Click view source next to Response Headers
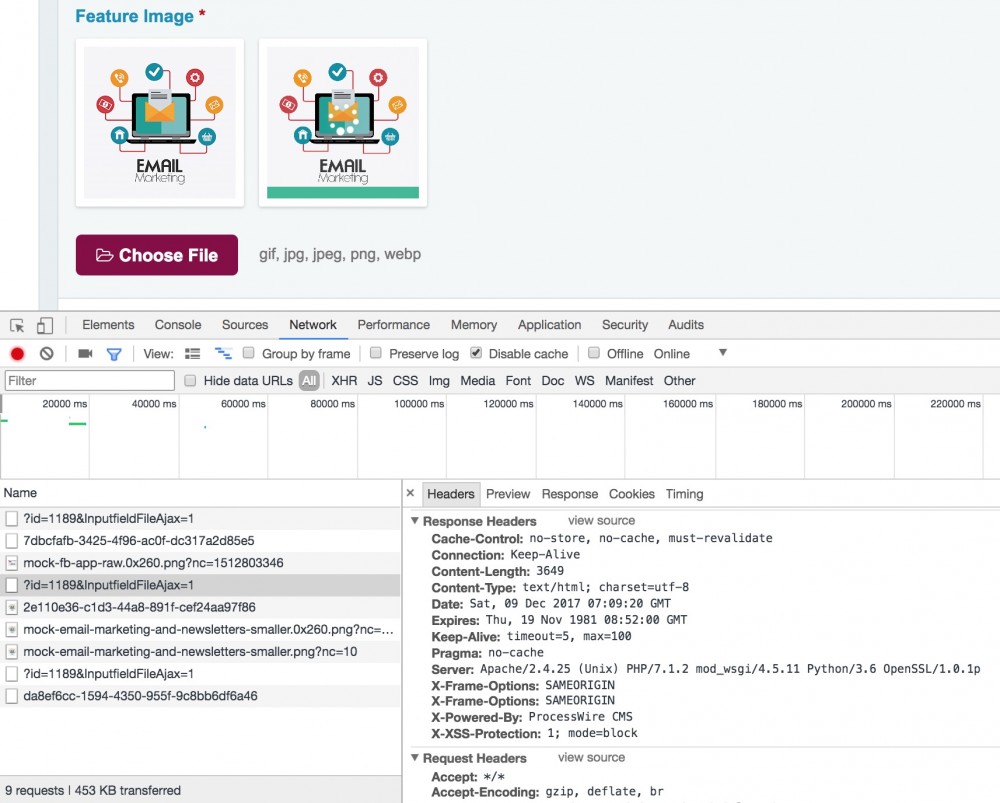The width and height of the screenshot is (1000, 803). 601,521
